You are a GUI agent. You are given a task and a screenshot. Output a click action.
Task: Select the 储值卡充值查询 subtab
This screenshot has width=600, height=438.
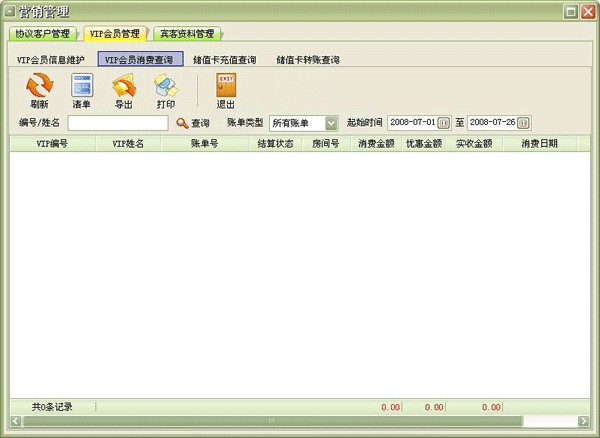tap(225, 60)
